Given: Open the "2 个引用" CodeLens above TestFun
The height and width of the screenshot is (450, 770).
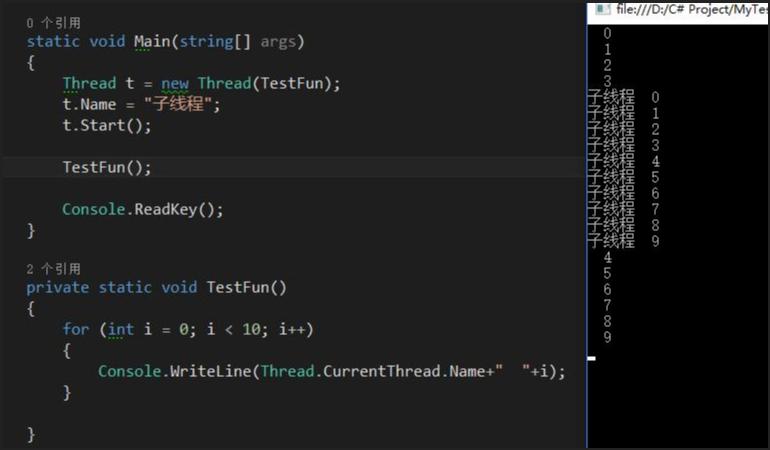Looking at the screenshot, I should tap(54, 269).
